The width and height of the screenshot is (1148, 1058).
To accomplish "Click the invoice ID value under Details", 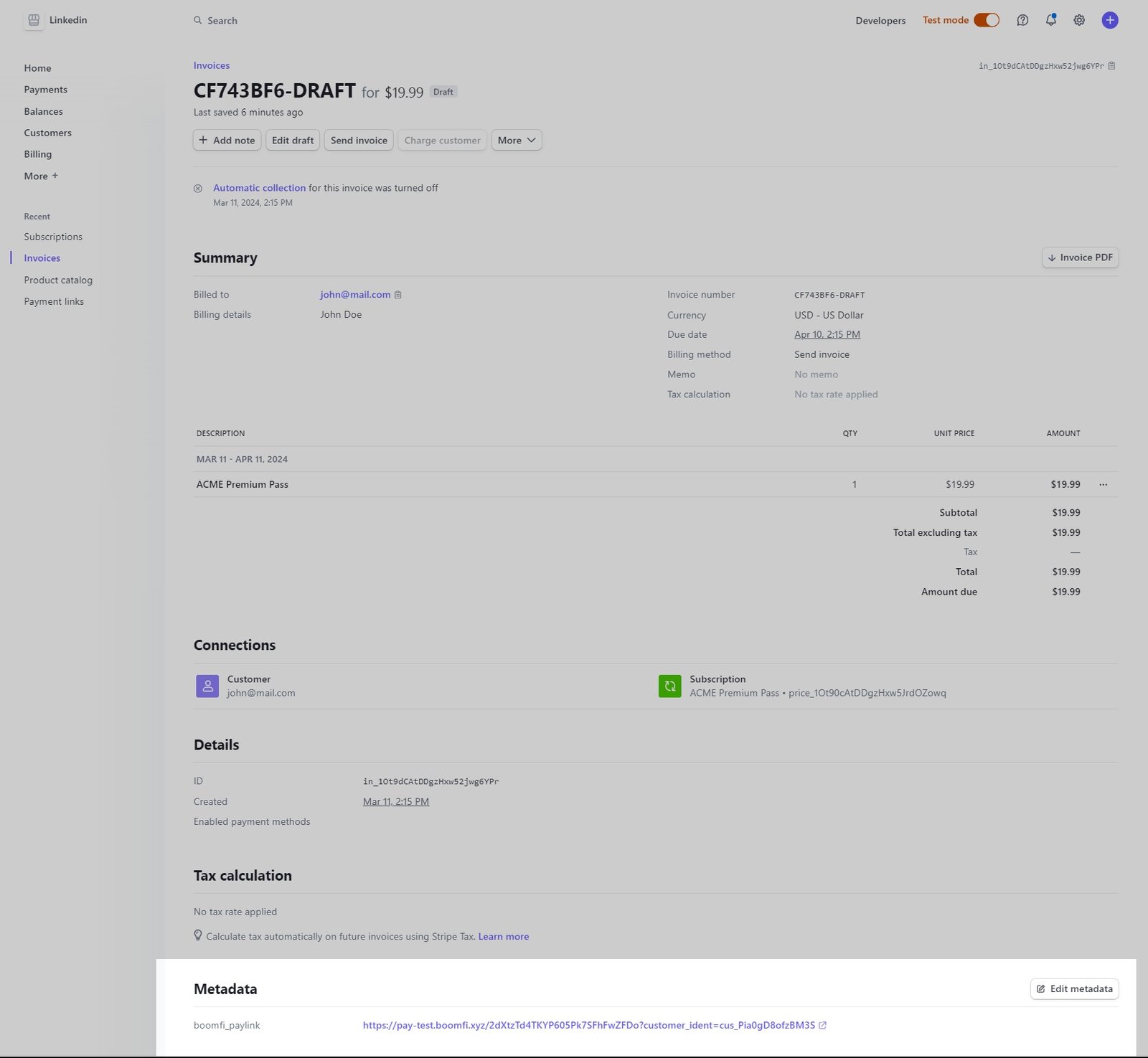I will click(x=430, y=782).
